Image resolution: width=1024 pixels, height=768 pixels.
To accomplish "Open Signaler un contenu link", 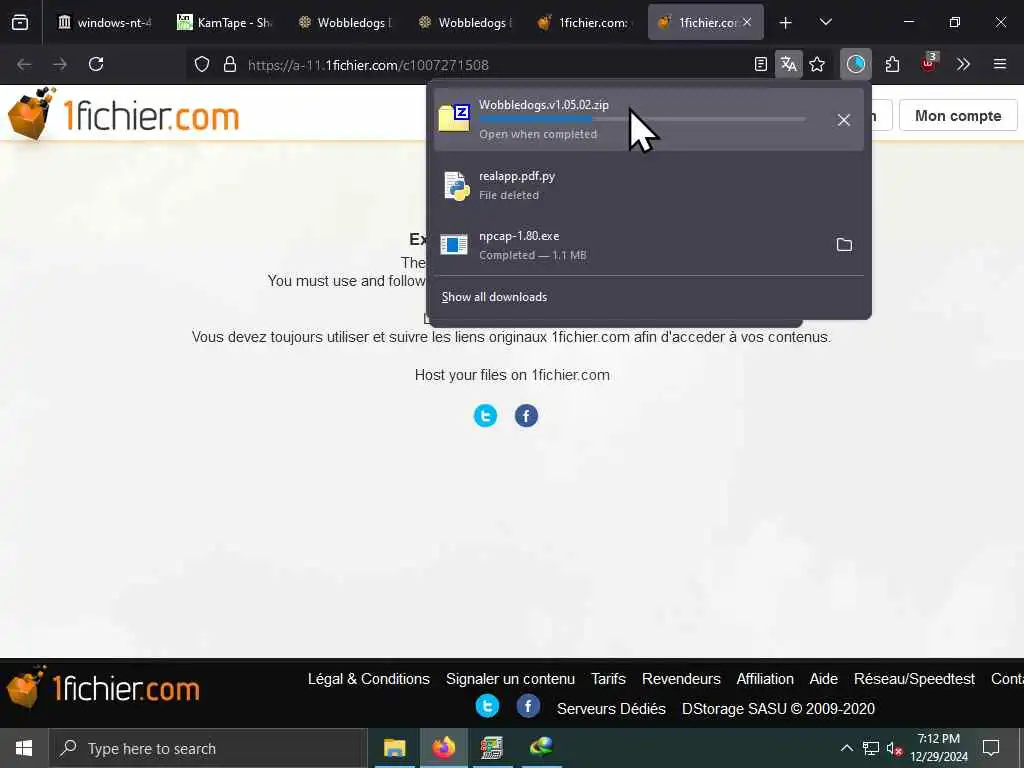I will click(511, 679).
